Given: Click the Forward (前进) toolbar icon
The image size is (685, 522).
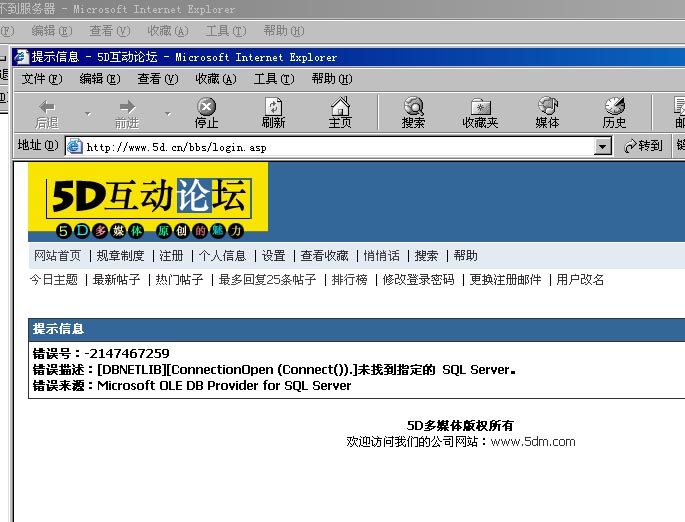Looking at the screenshot, I should pyautogui.click(x=127, y=113).
